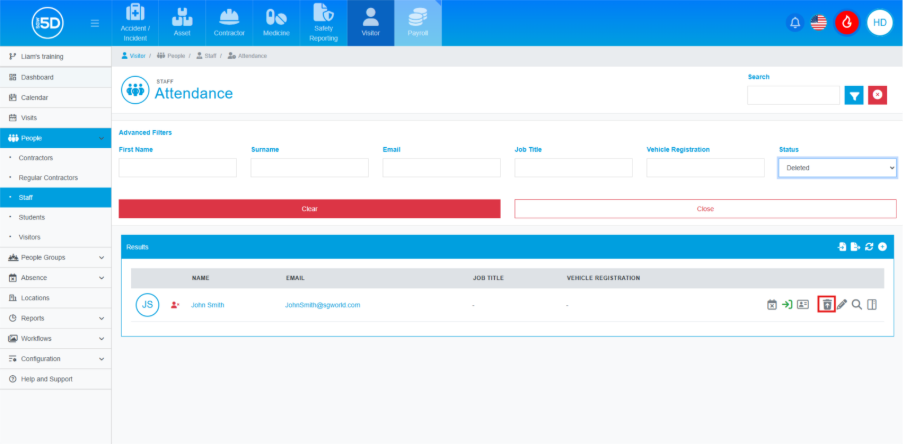Screen dimensions: 903x444
Task: Open the ID card icon for John Smith
Action: point(802,304)
